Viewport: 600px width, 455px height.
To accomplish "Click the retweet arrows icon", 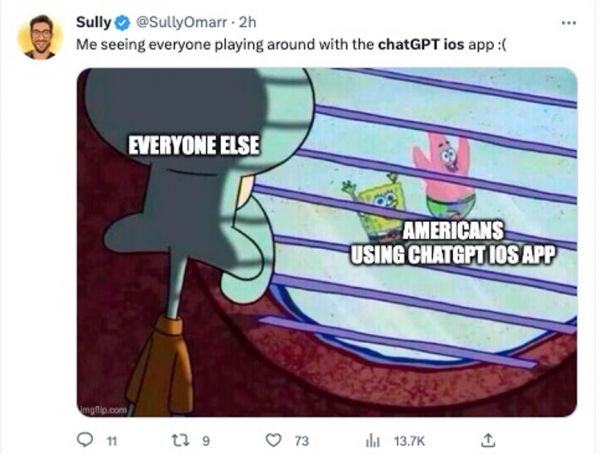I will pyautogui.click(x=180, y=440).
